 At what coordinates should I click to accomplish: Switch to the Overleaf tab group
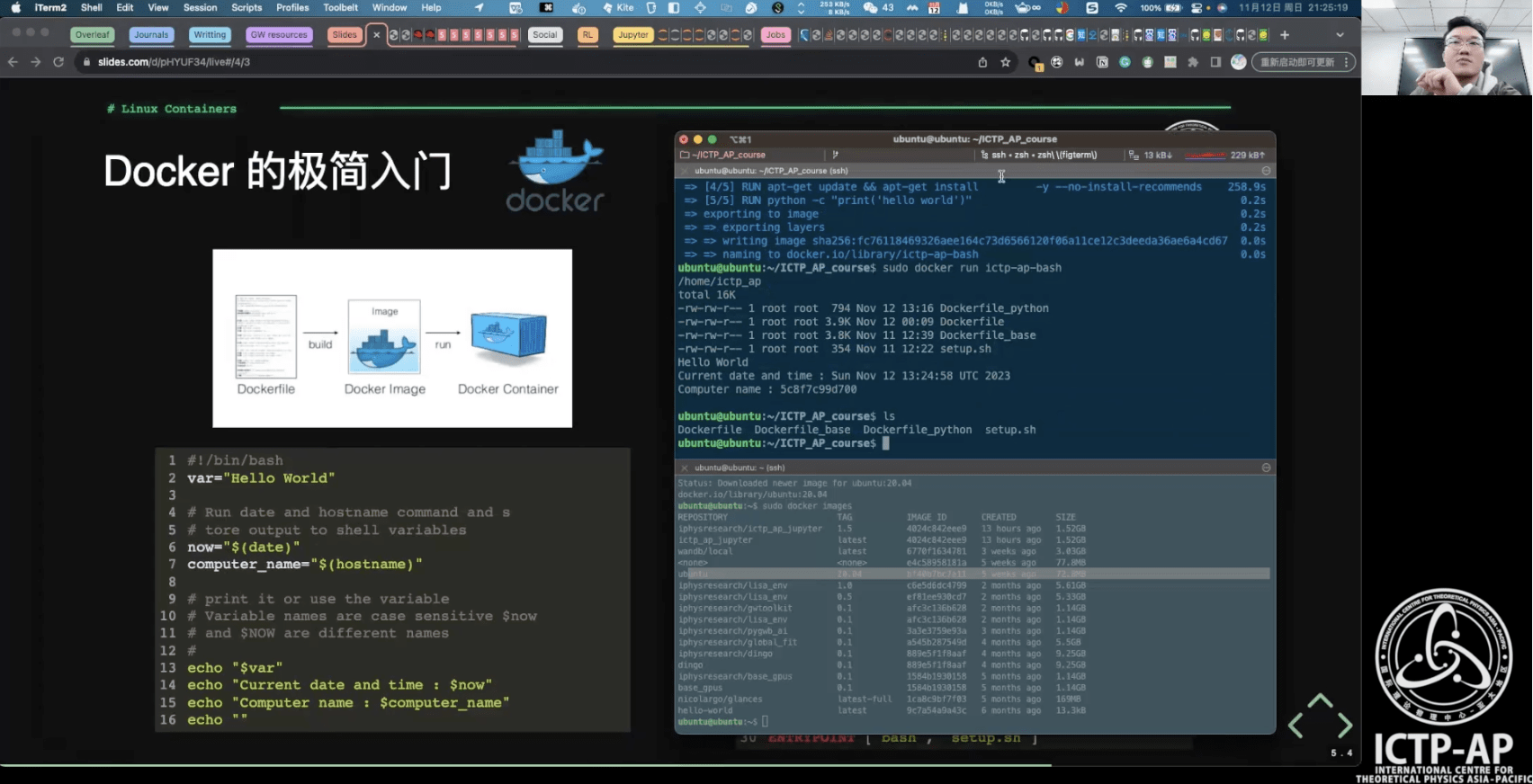[92, 35]
